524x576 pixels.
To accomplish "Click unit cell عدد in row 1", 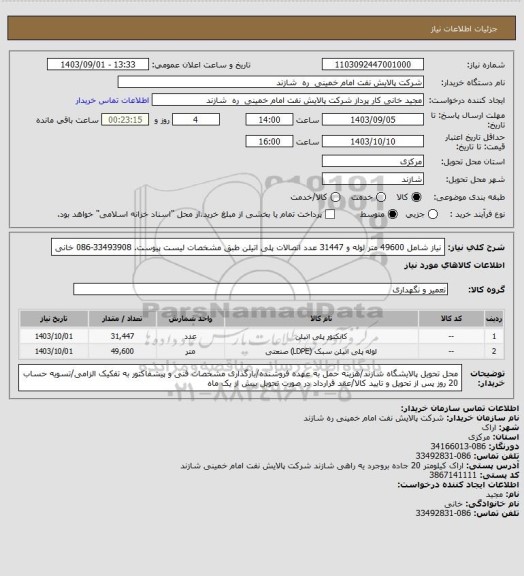I will pos(190,336).
